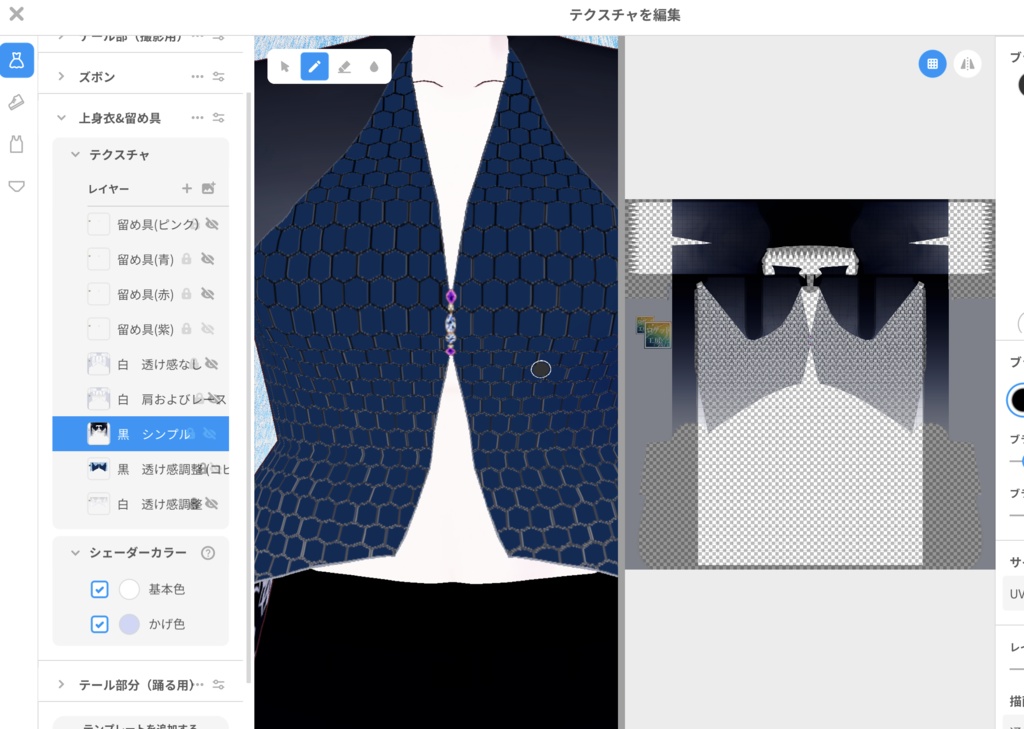Click the レイヤー header label

(x=108, y=189)
